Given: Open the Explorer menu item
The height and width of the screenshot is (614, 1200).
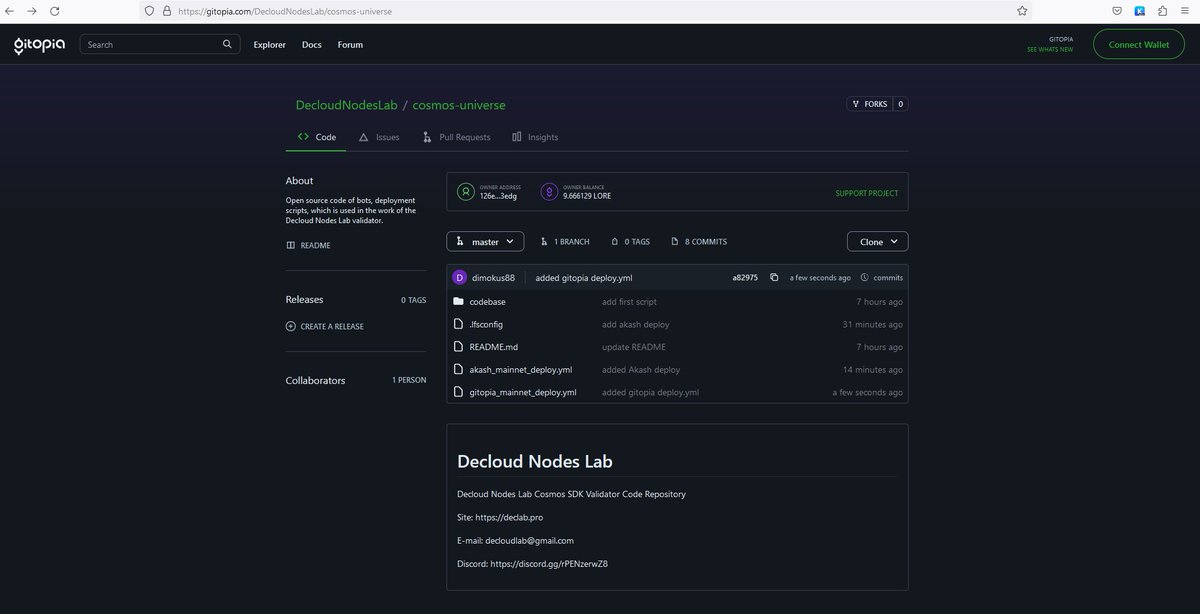Looking at the screenshot, I should (x=269, y=45).
